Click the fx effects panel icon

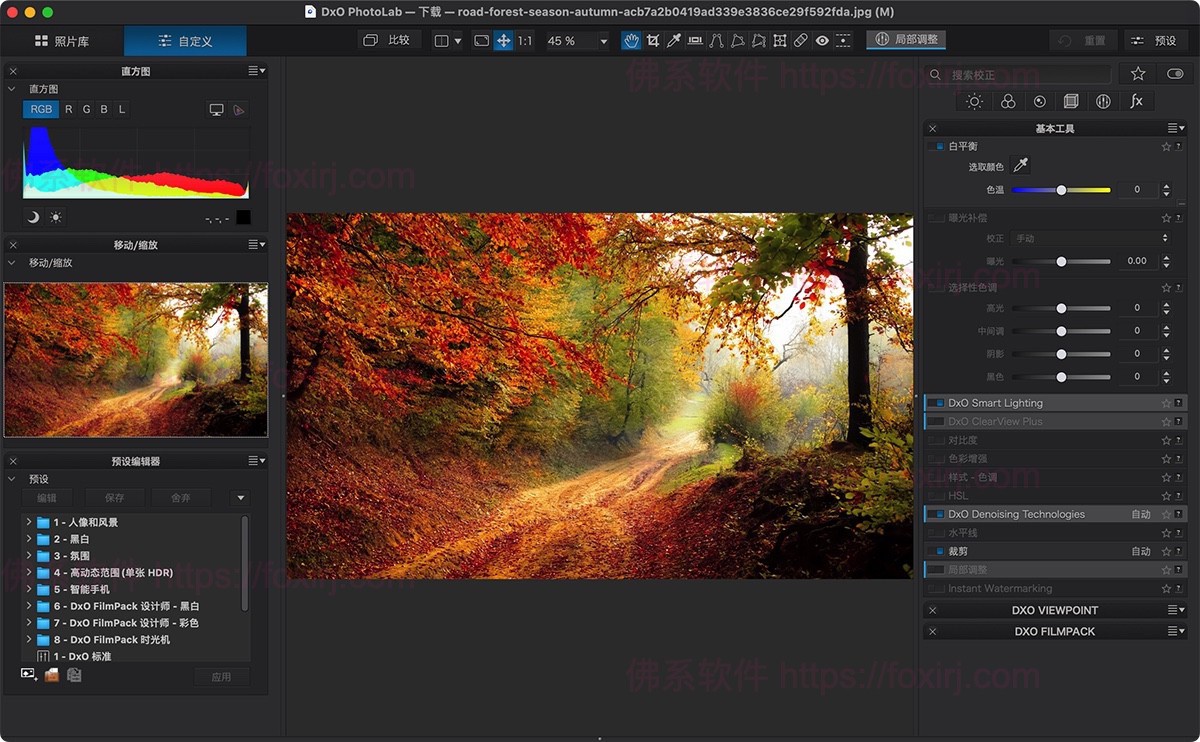tap(1136, 100)
